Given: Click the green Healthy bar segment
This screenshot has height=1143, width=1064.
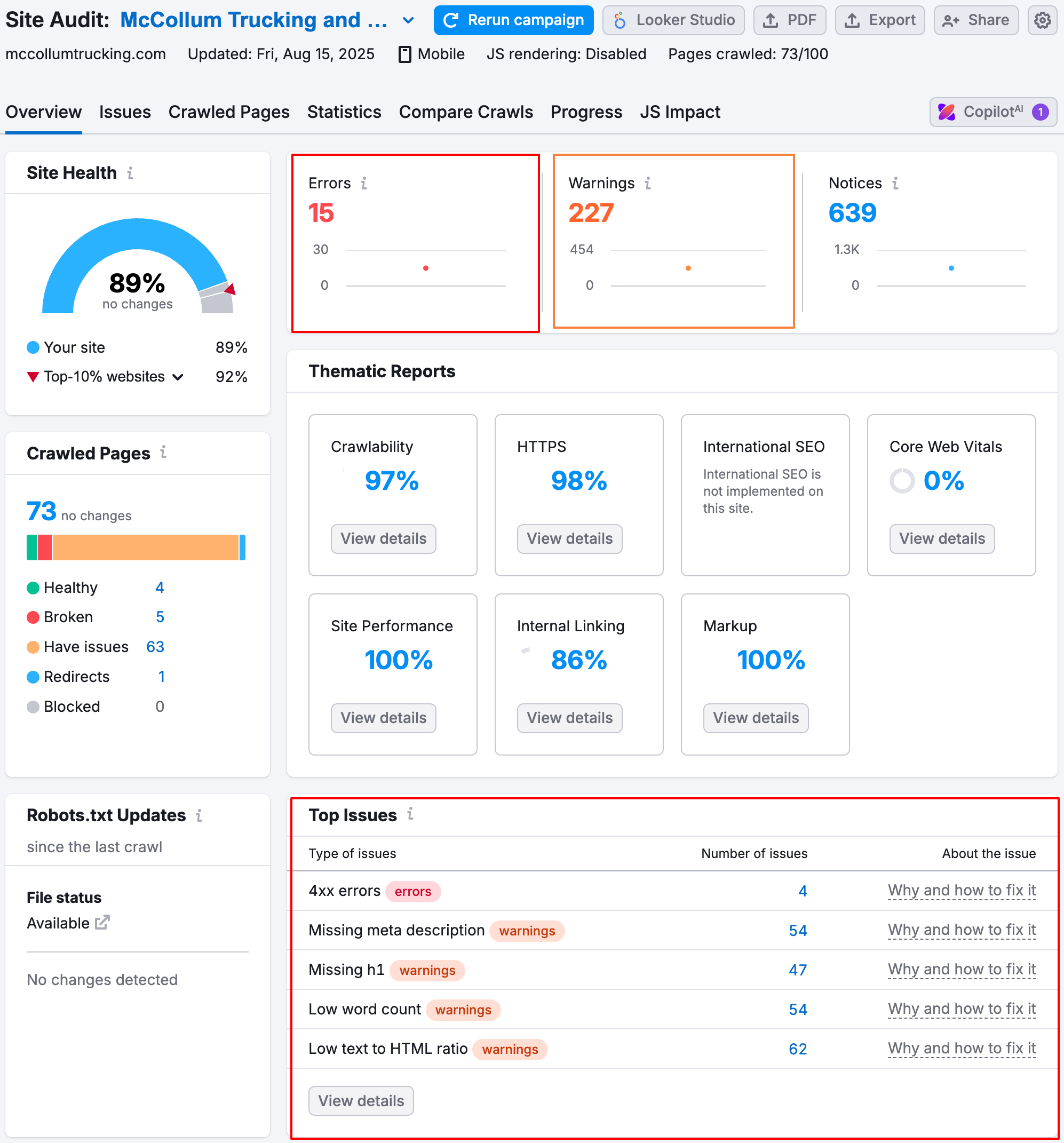Looking at the screenshot, I should click(31, 548).
